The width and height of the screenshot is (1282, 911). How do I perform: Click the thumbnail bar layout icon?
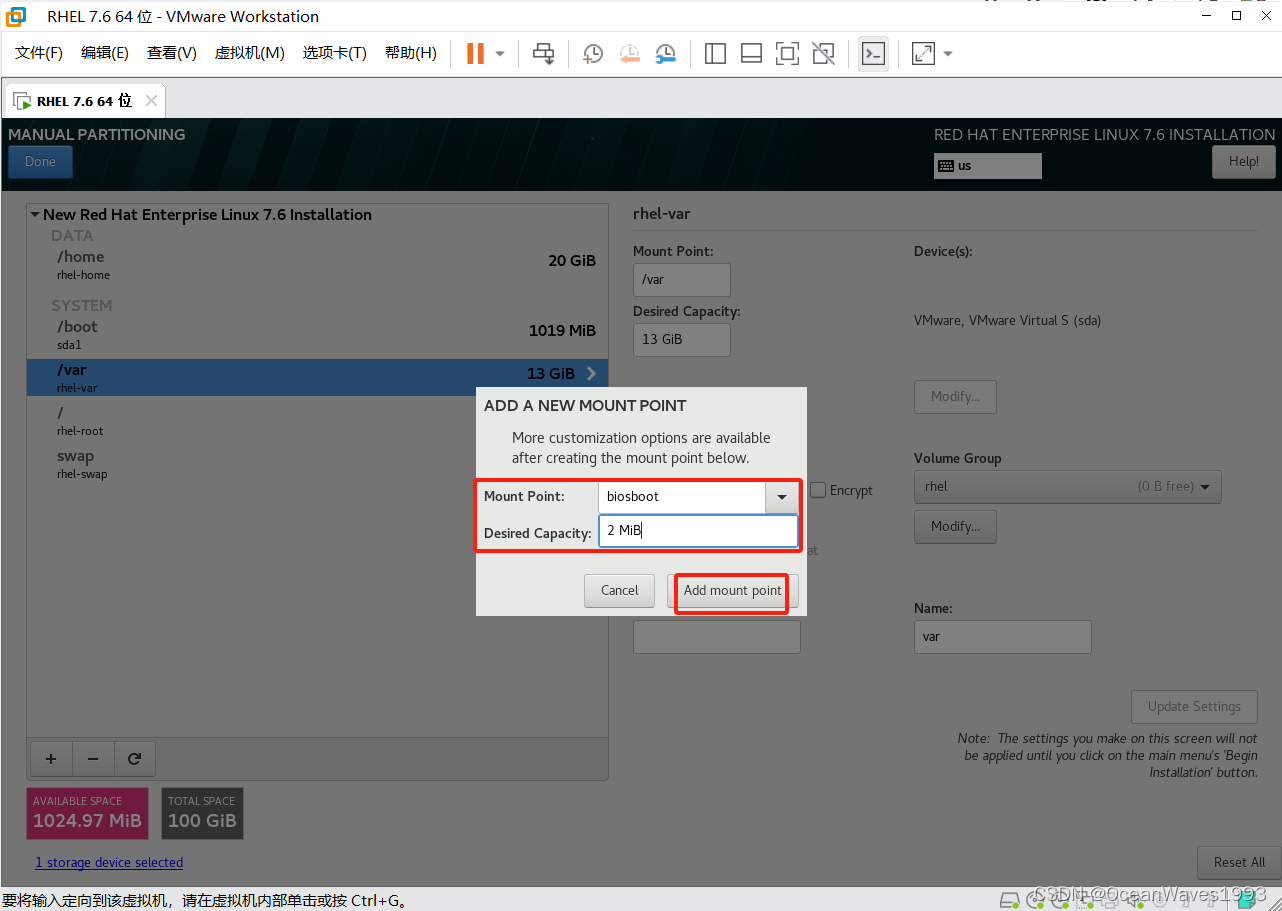tap(751, 53)
